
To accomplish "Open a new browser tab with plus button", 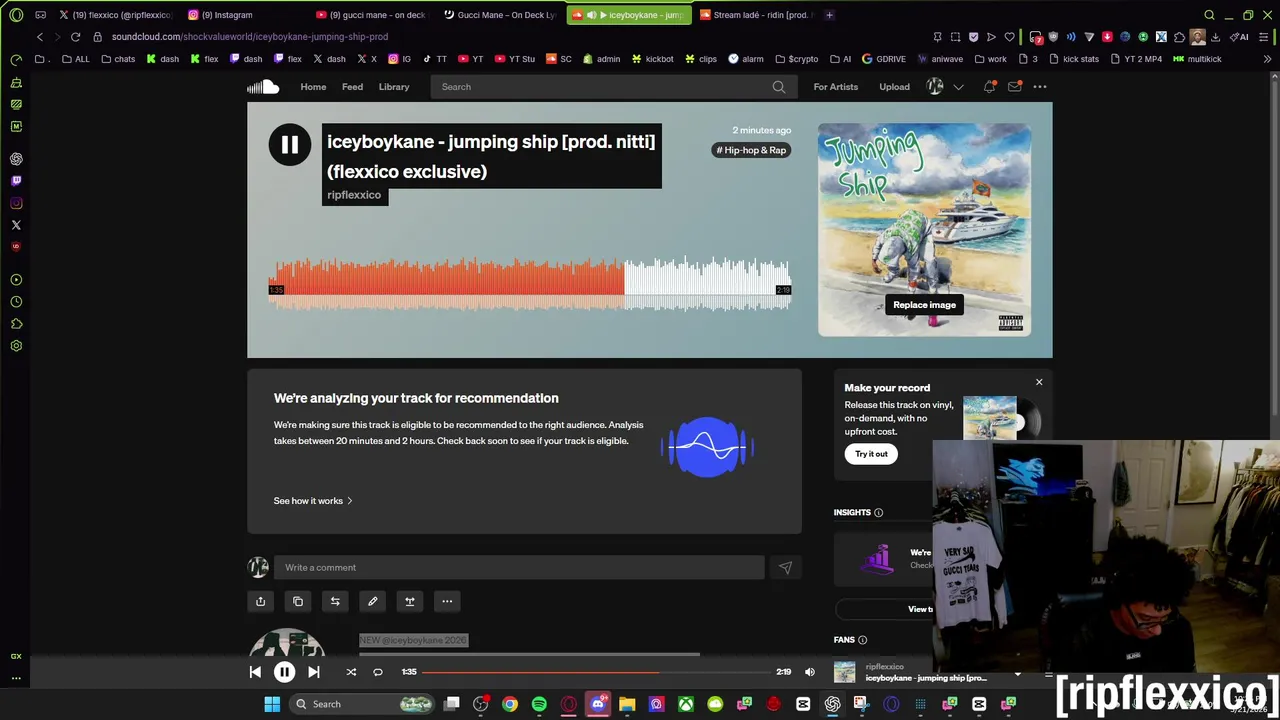I will (x=829, y=15).
